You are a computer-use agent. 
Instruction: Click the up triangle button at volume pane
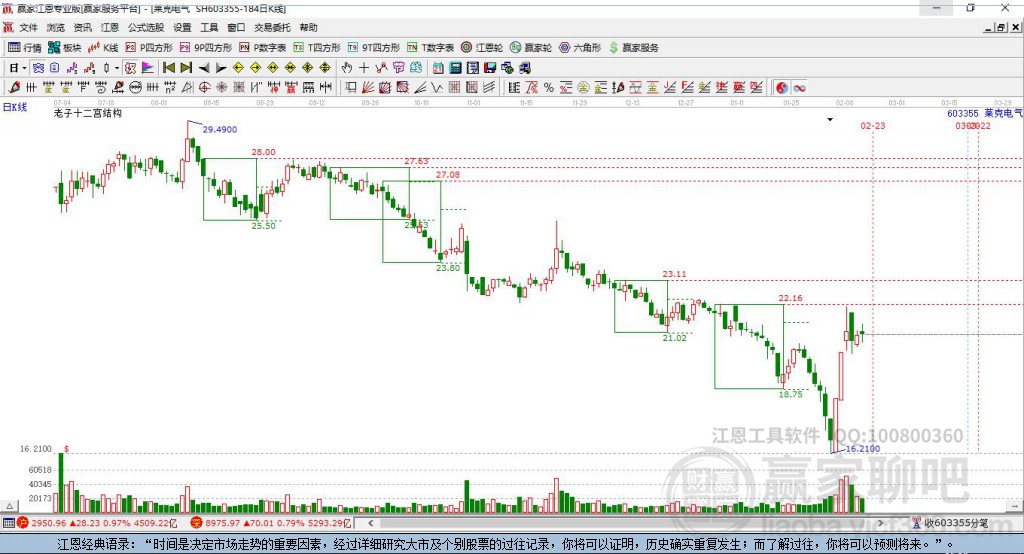coord(9,506)
